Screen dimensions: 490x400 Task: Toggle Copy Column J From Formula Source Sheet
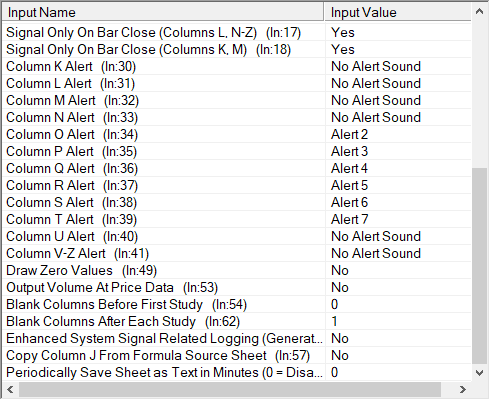(x=398, y=356)
